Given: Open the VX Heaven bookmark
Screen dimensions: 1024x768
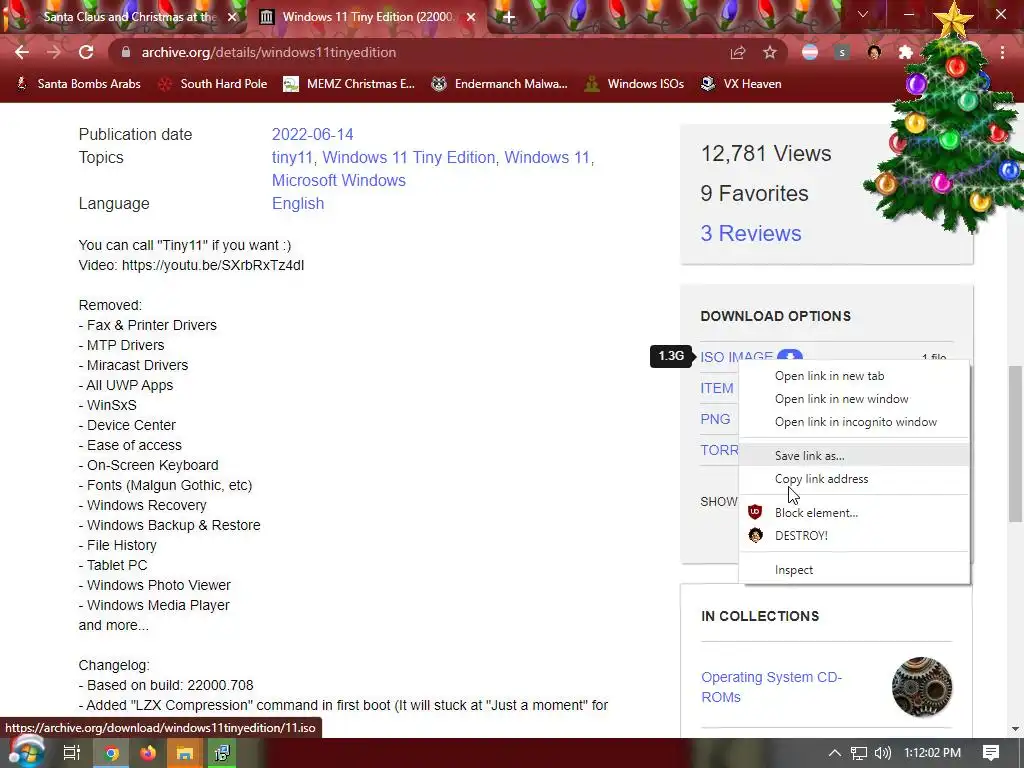Looking at the screenshot, I should [741, 84].
